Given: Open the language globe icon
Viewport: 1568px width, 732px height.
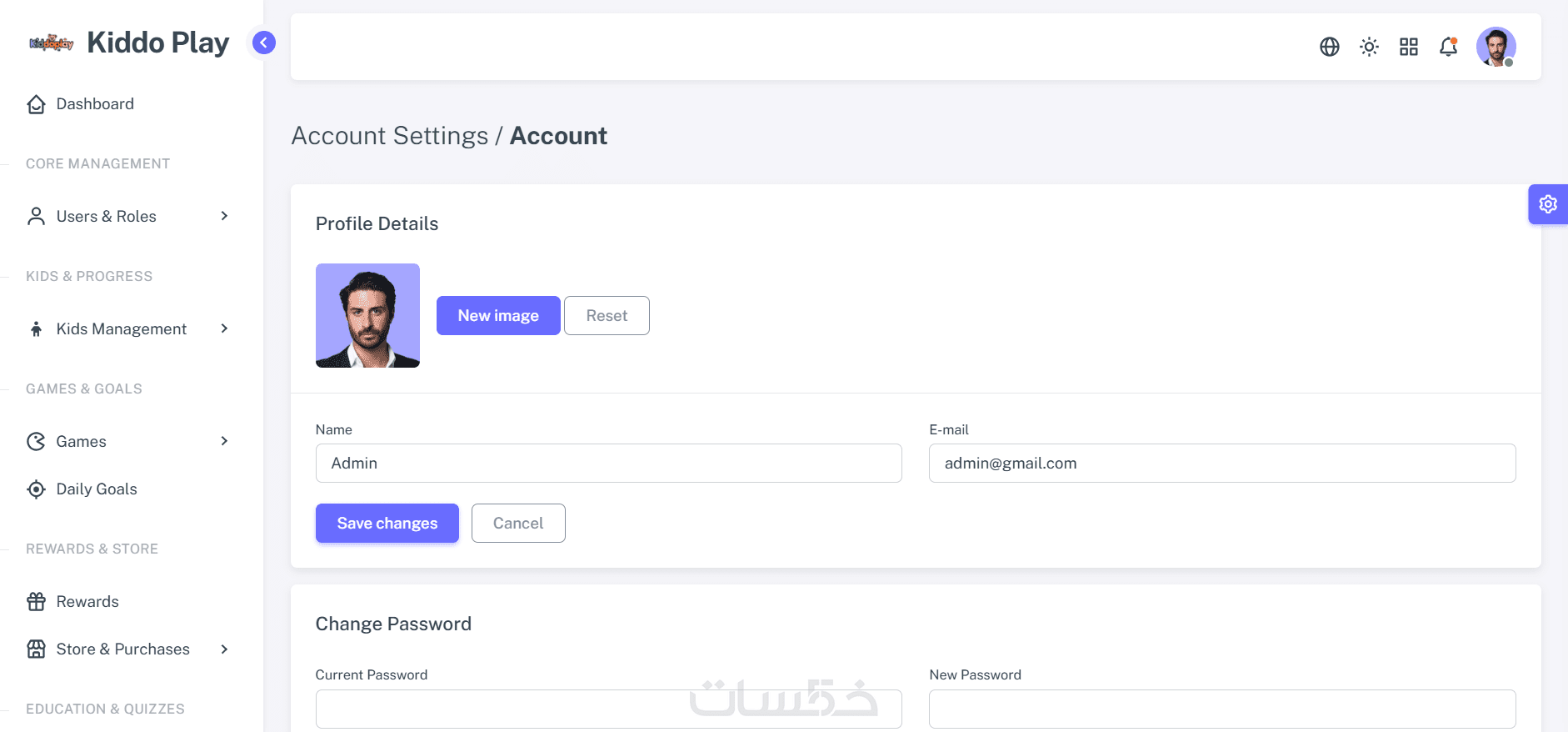Looking at the screenshot, I should point(1330,47).
